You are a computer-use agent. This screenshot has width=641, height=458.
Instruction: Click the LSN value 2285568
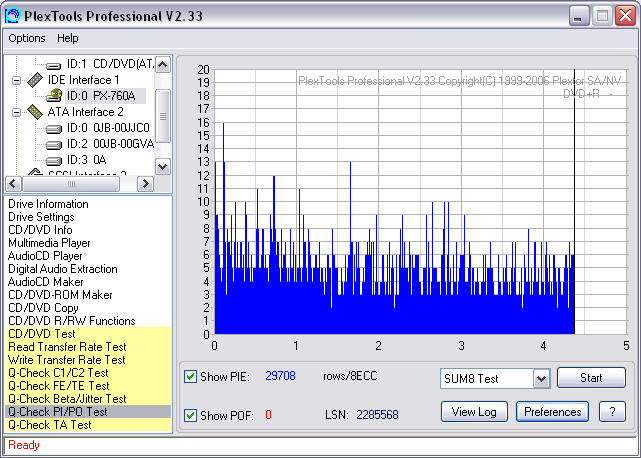(x=377, y=415)
